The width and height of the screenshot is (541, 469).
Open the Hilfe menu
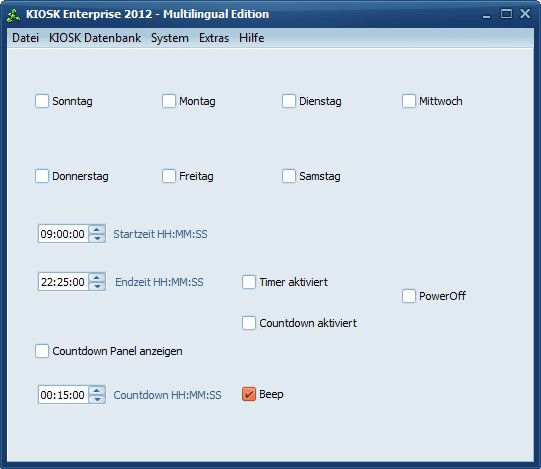click(252, 38)
